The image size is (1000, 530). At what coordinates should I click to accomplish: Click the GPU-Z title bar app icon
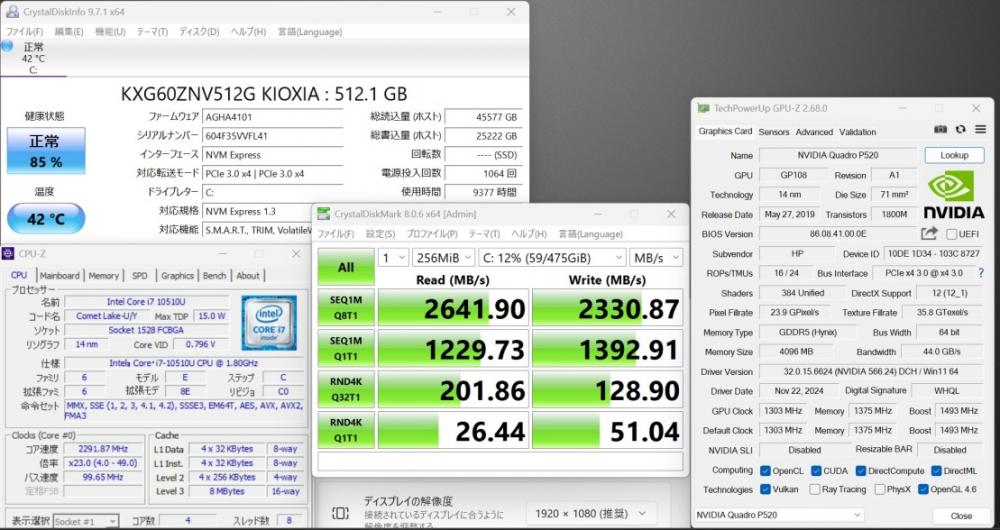(703, 108)
